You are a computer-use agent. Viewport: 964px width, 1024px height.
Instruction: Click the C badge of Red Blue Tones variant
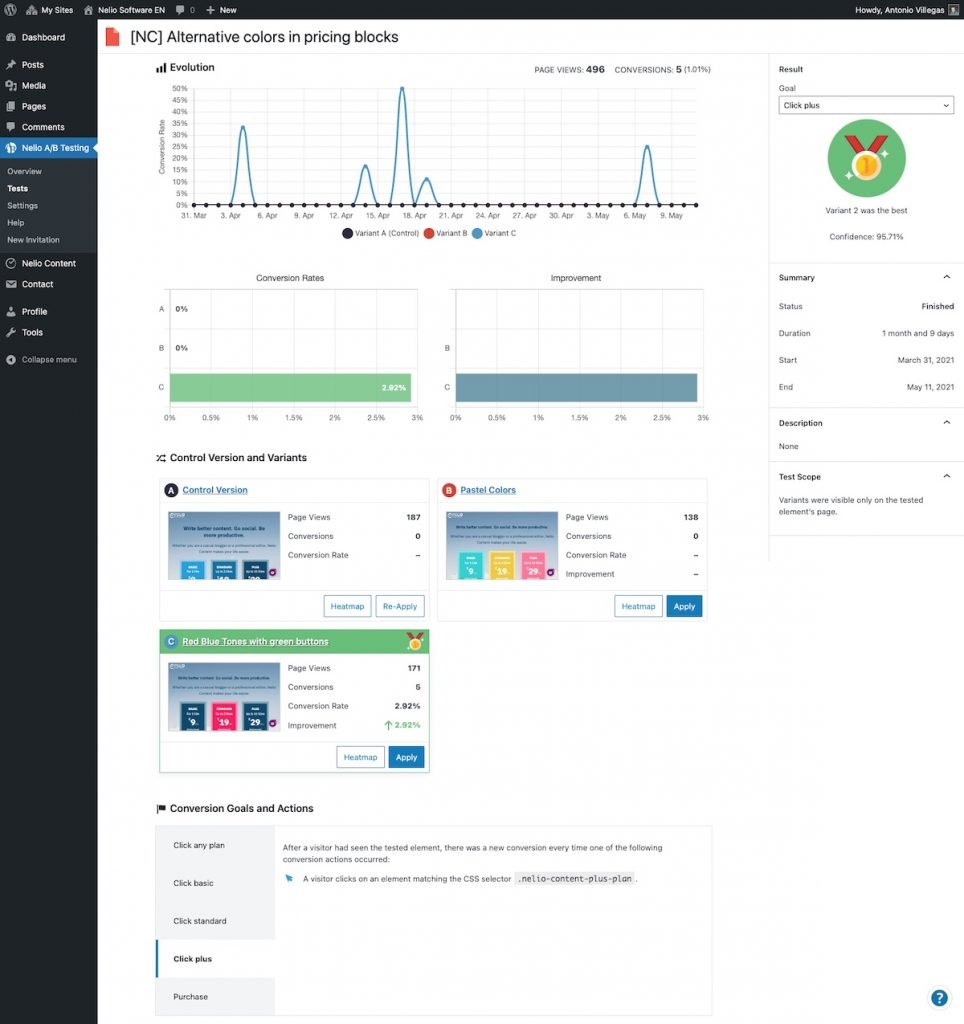(x=171, y=641)
